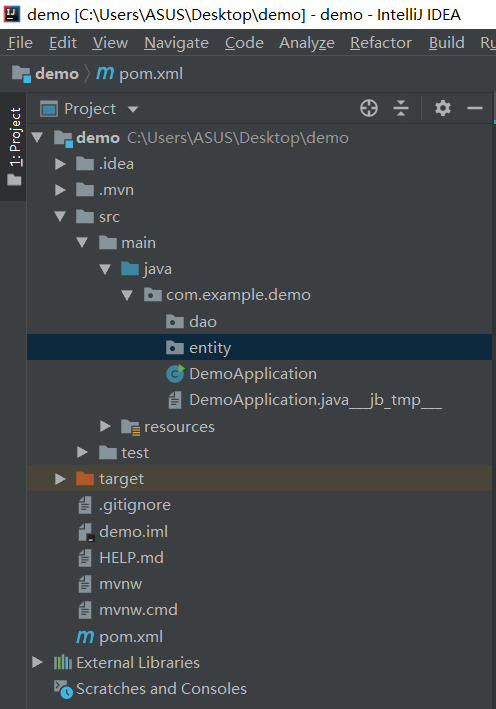Expand the target folder arrow

pyautogui.click(x=60, y=479)
